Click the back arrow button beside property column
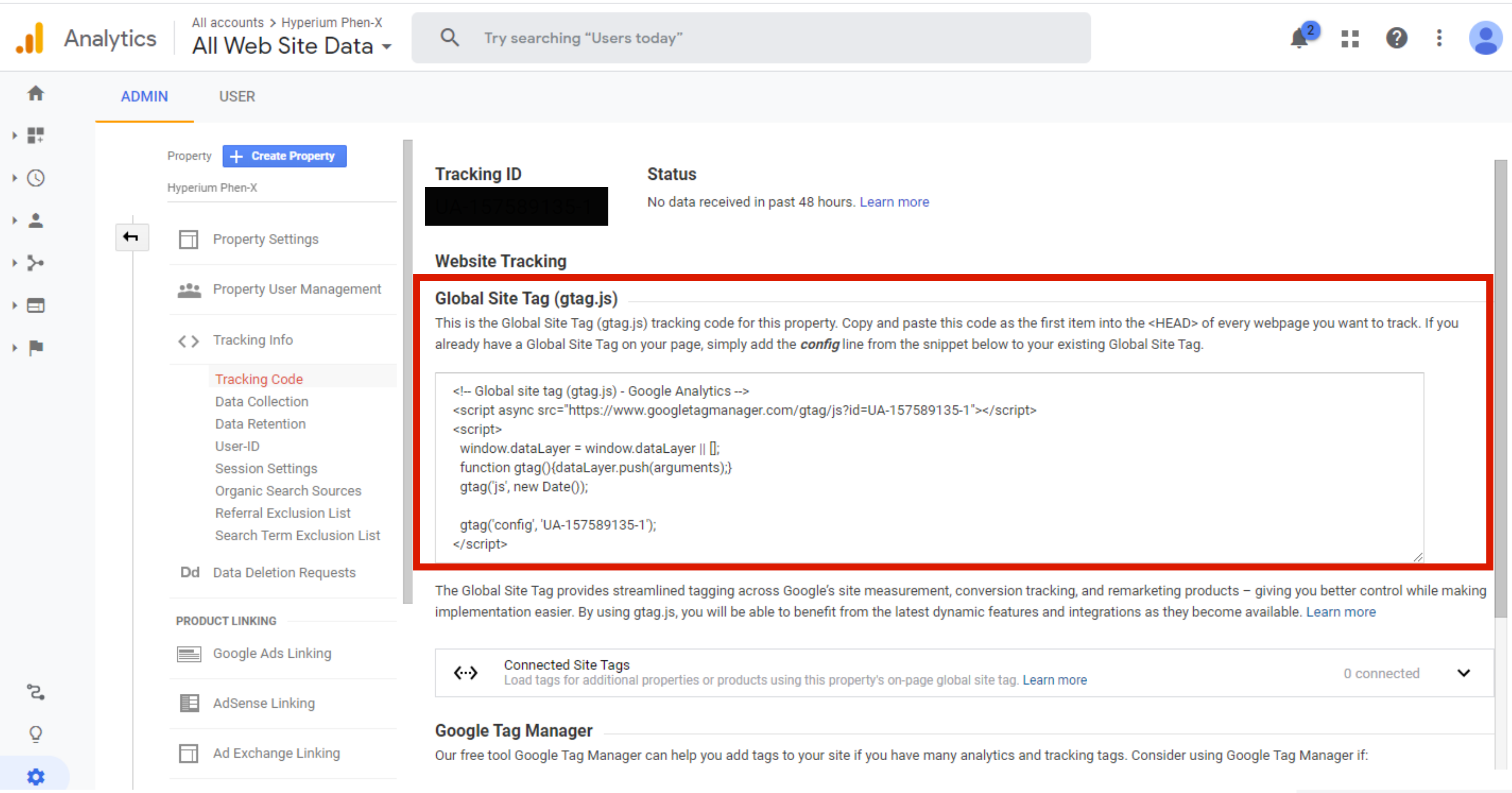This screenshot has width=1512, height=793. click(132, 237)
